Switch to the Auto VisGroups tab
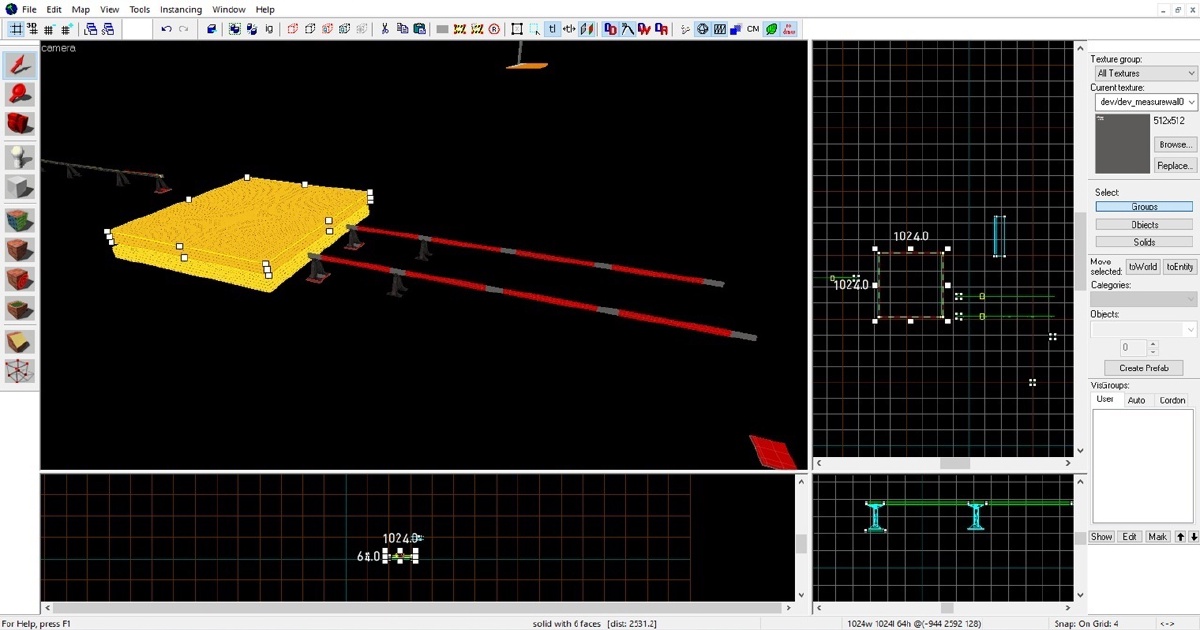The image size is (1200, 630). coord(1136,400)
